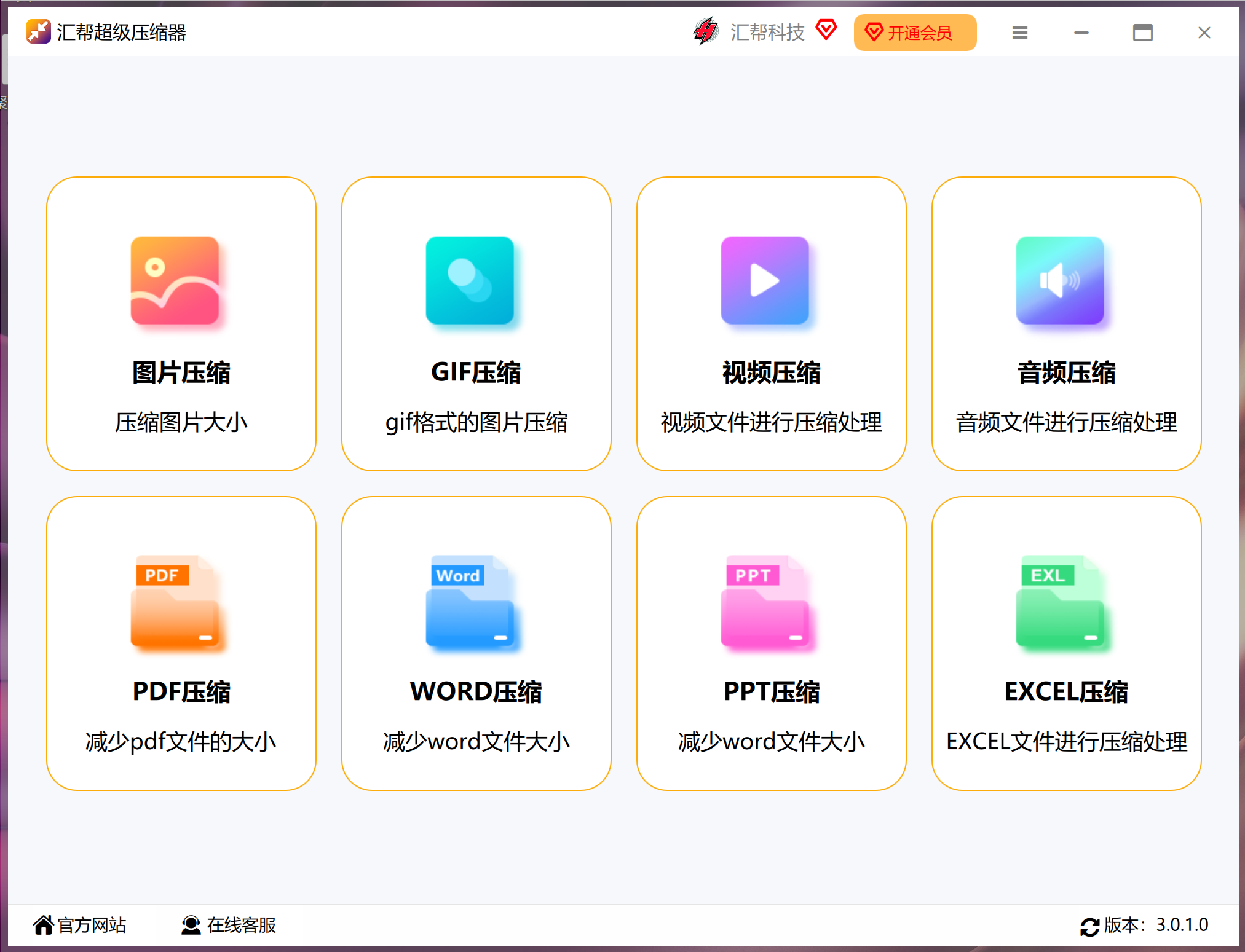Open the 视频压缩 play icon
Screen dimensions: 1245x952
coord(765,280)
